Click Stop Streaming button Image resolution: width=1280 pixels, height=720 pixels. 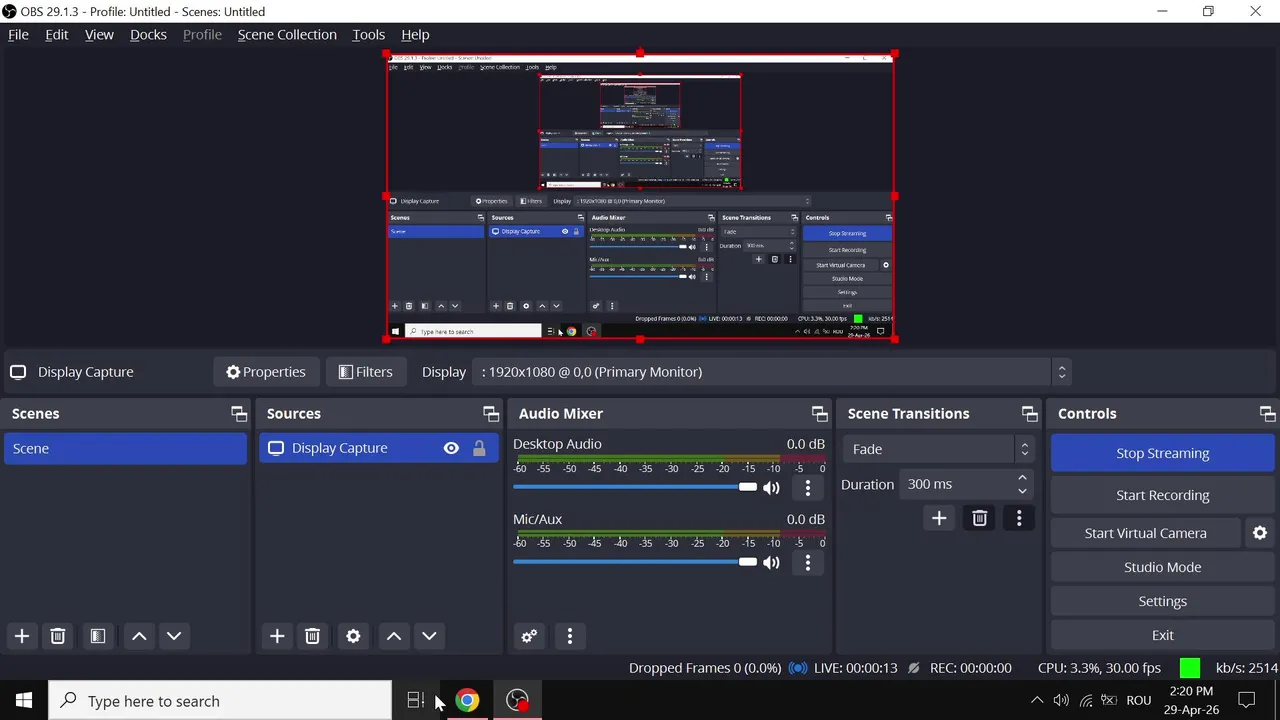[1162, 453]
